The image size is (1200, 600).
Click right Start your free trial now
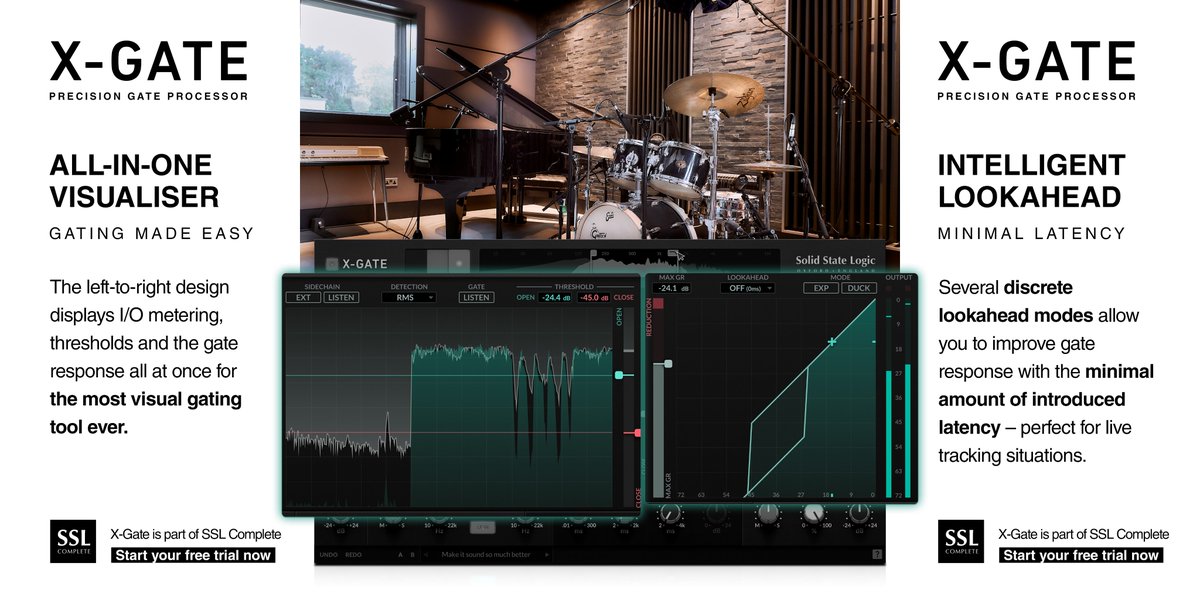click(x=1081, y=555)
